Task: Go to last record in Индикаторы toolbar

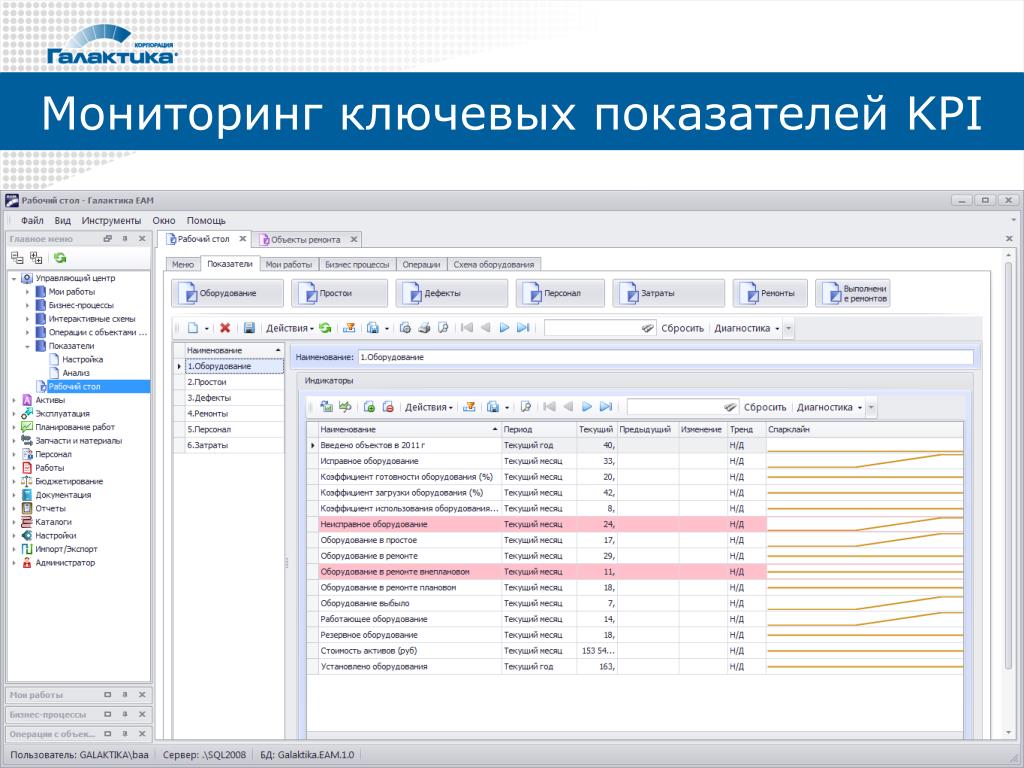Action: 606,407
